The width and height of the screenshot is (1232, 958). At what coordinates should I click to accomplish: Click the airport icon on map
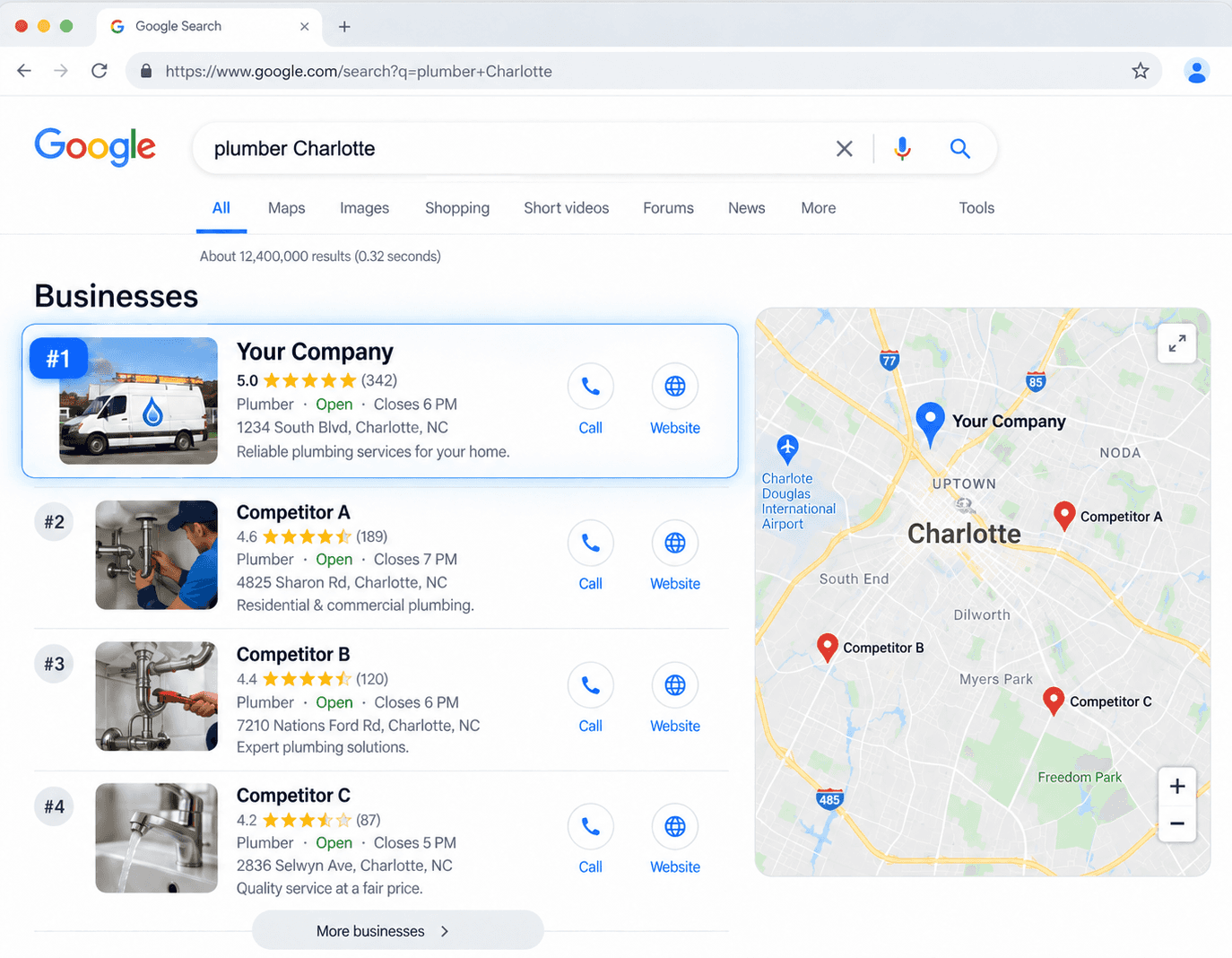pos(787,449)
